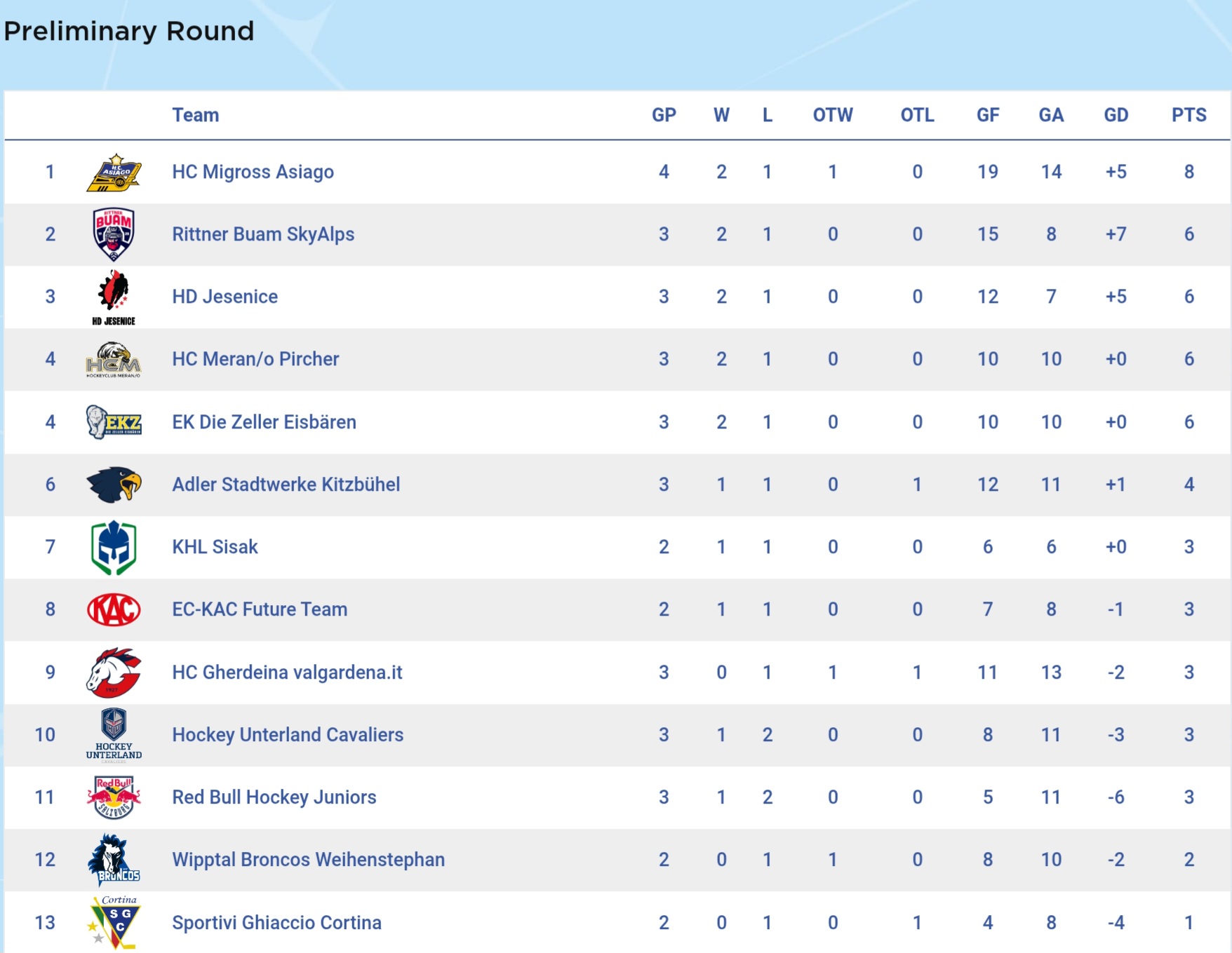Click the EKZ polar bear logo
The image size is (1232, 953).
114,421
